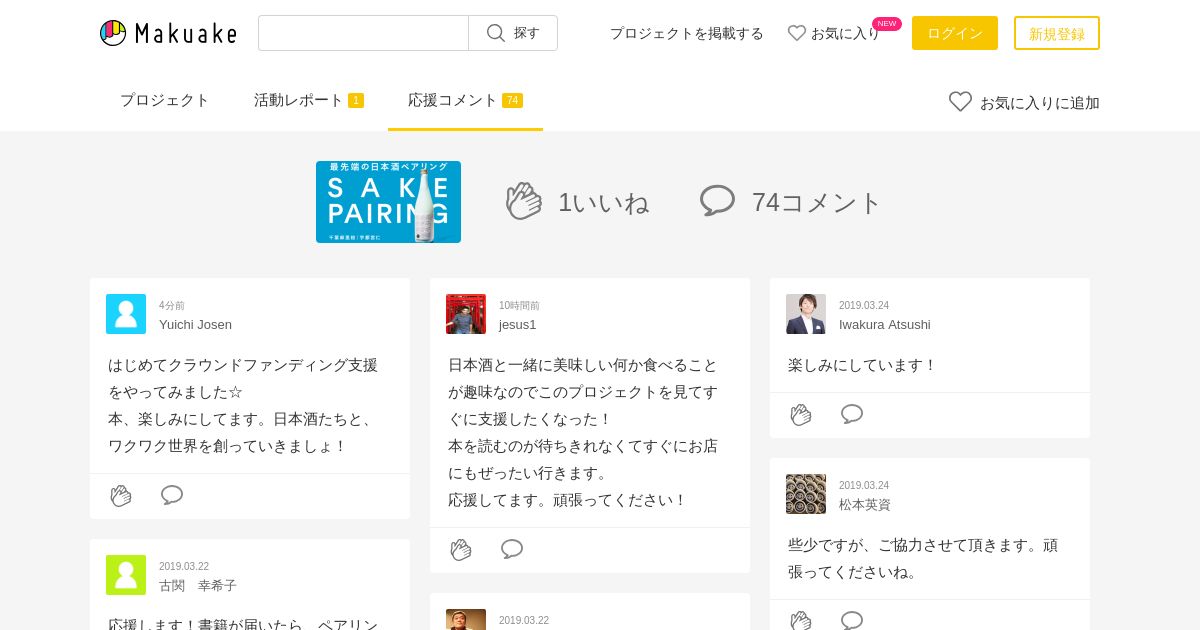
Task: Click the 10時間前 timestamp on jesus1's comment
Action: click(519, 305)
